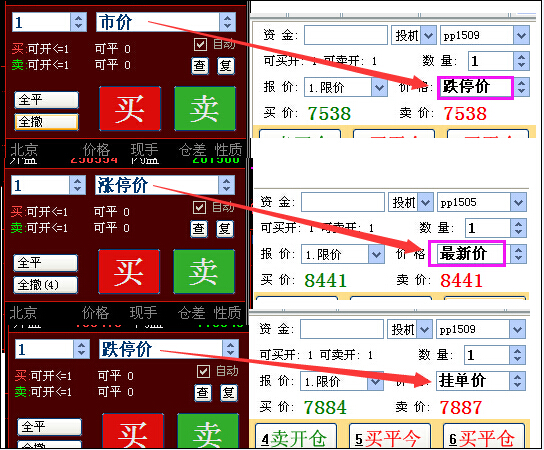The width and height of the screenshot is (544, 450).
Task: Click the 查 icon in the bottom 跌停价 panel
Action: pyautogui.click(x=203, y=392)
